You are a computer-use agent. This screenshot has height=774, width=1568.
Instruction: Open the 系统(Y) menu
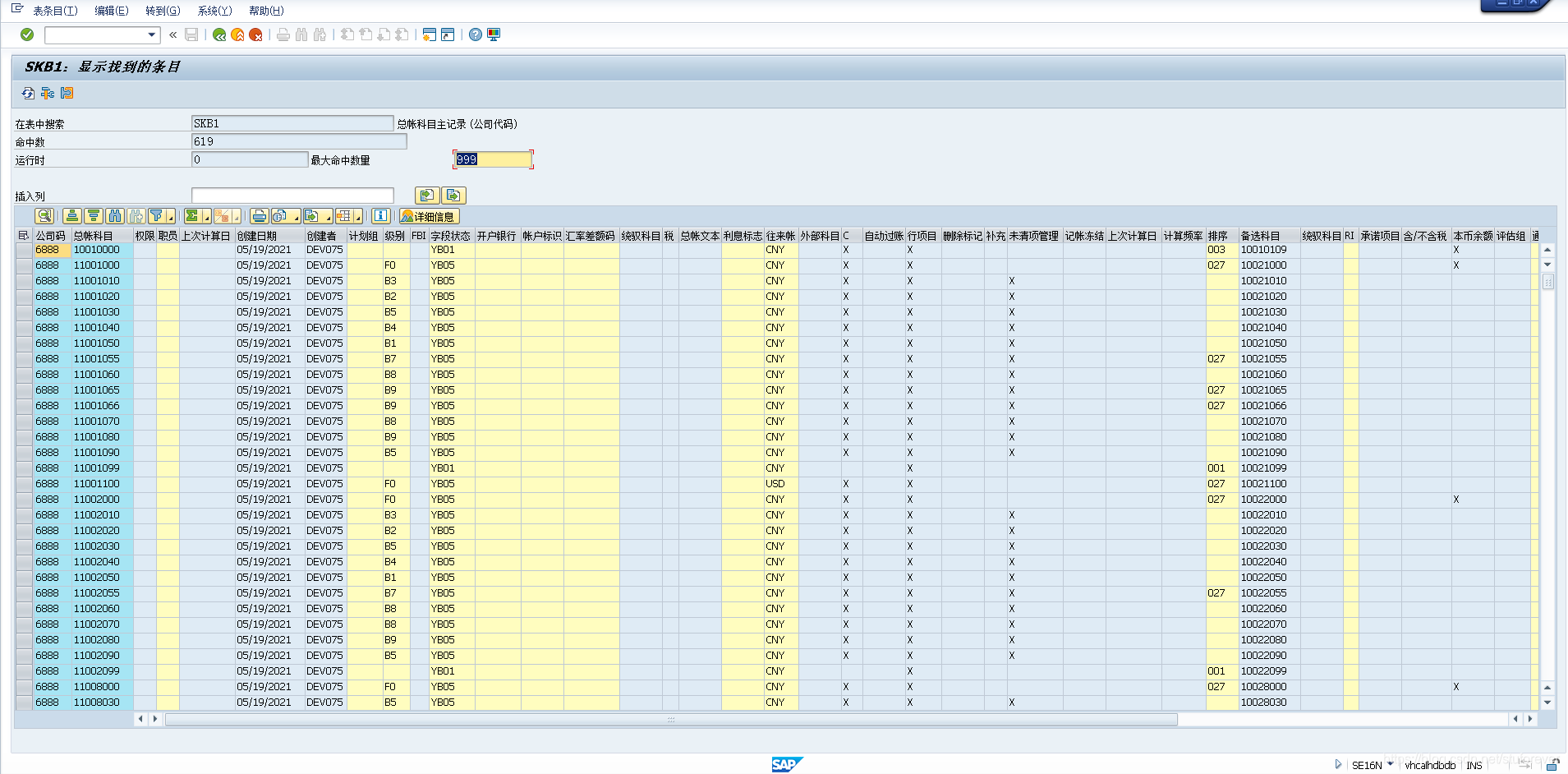click(215, 11)
